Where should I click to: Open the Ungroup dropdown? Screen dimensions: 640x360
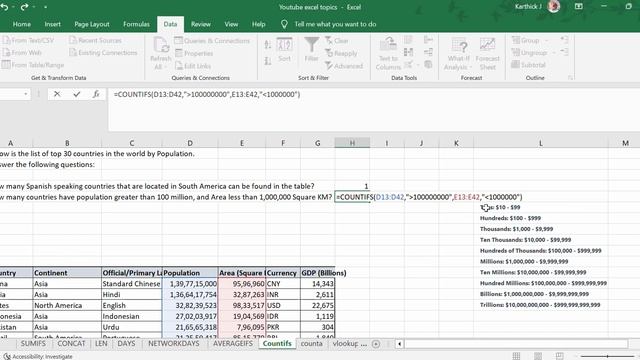(533, 53)
